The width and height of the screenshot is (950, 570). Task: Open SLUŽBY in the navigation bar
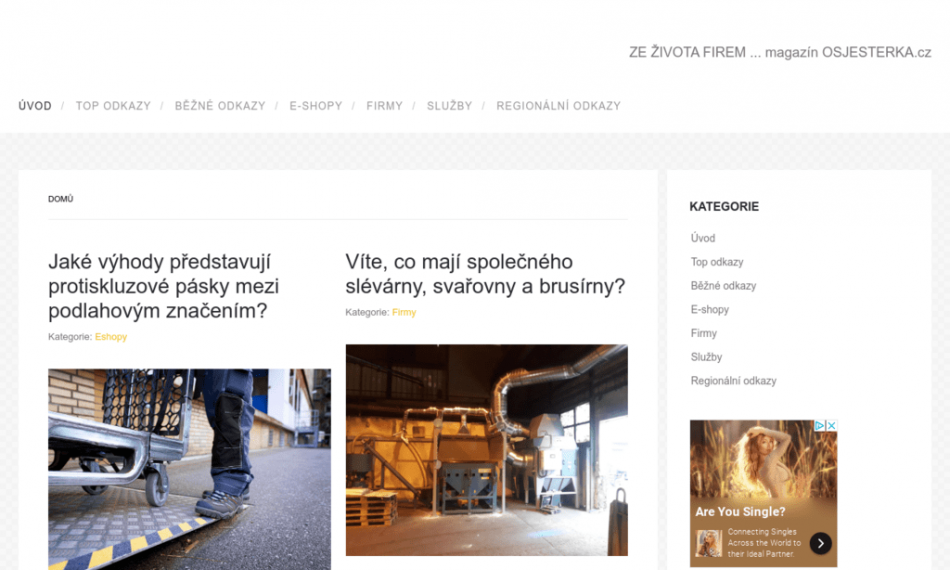(x=450, y=106)
